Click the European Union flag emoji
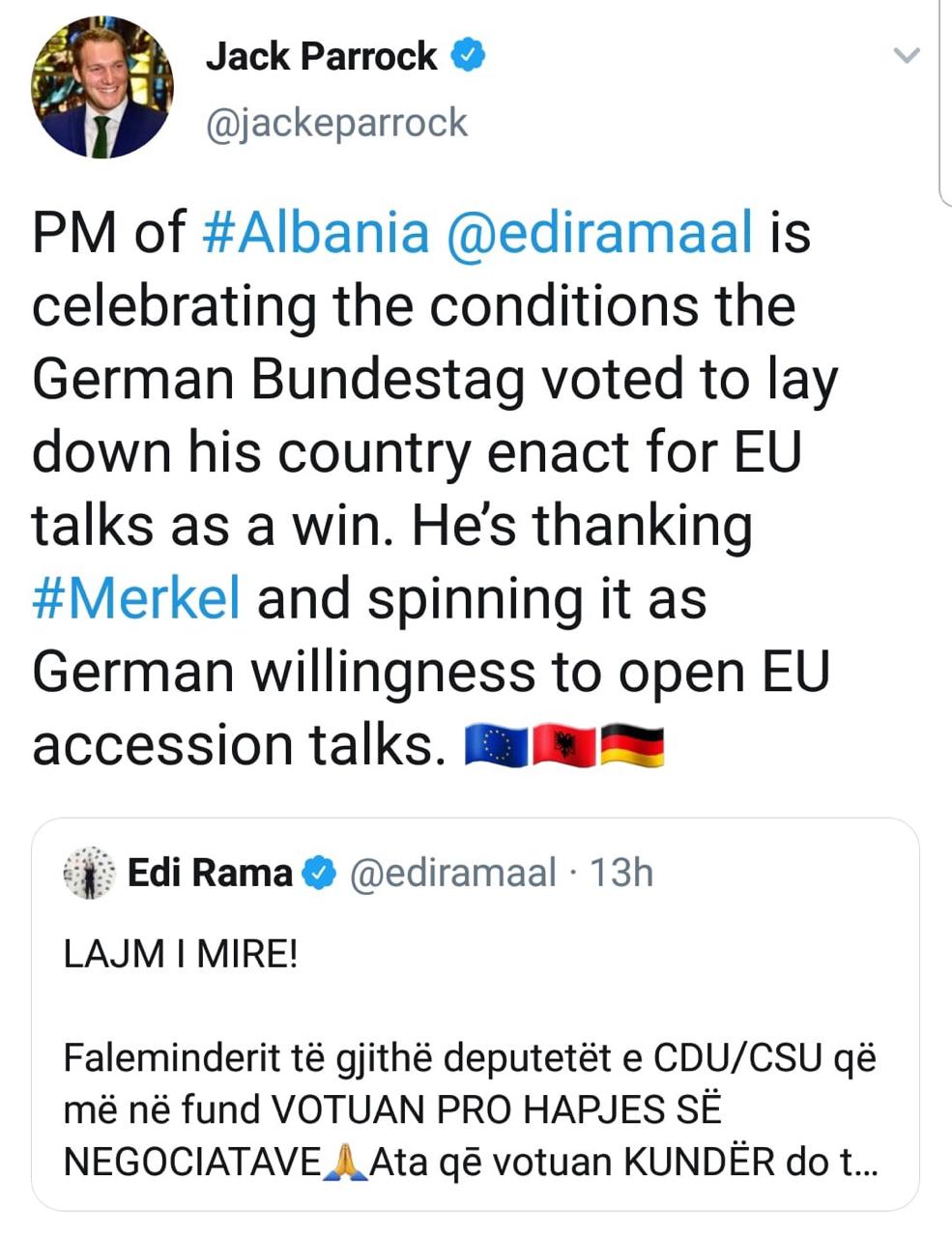The image size is (952, 1237). (497, 746)
